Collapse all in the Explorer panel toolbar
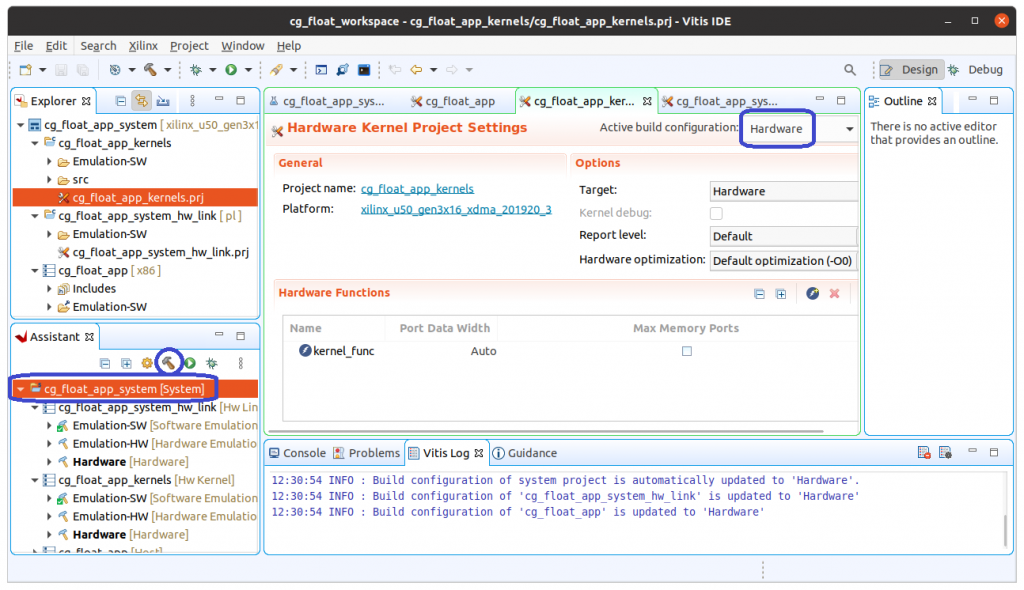The image size is (1024, 590). pos(121,101)
